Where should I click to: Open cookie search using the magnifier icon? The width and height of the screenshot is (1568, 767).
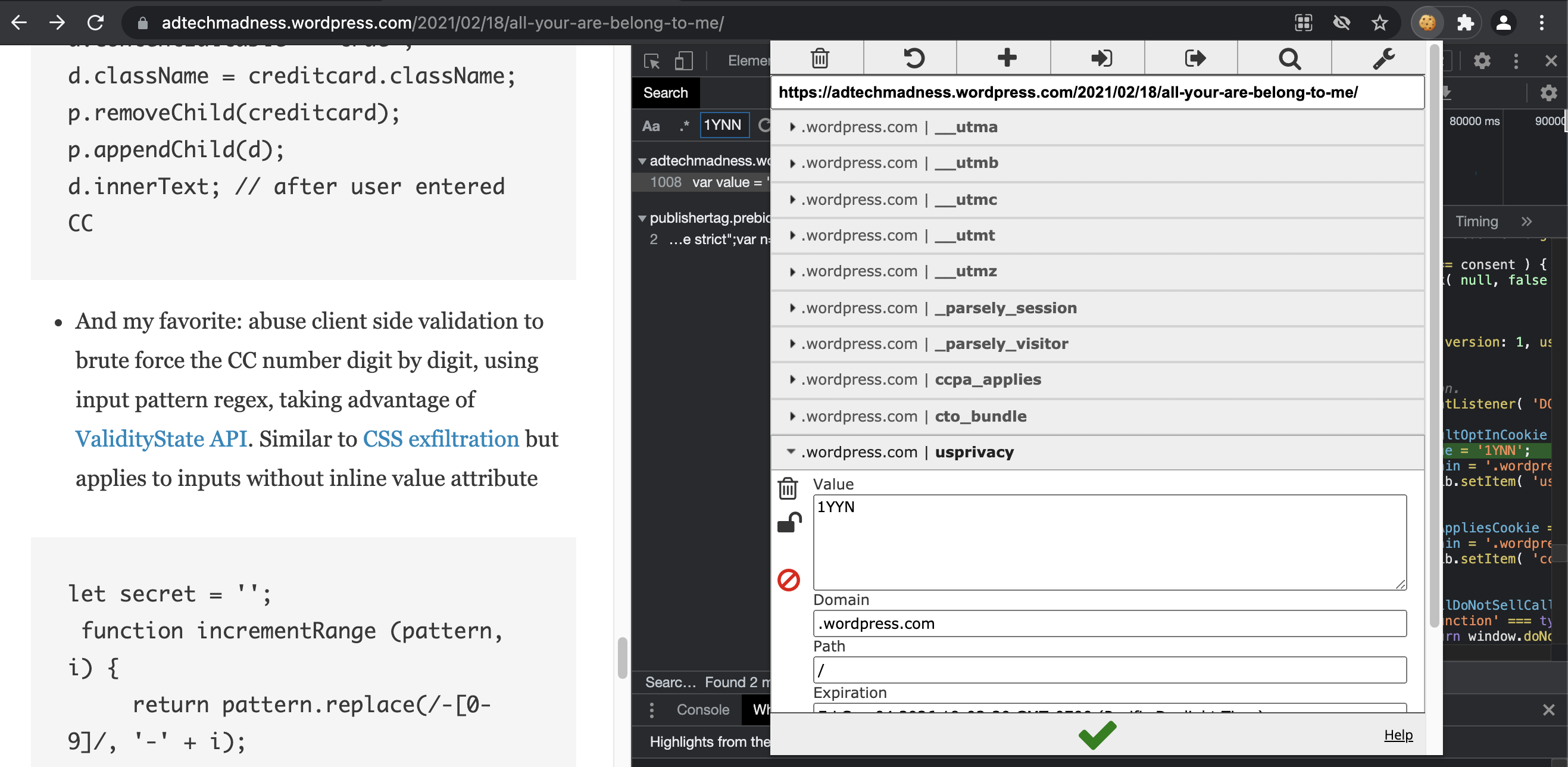[x=1289, y=58]
